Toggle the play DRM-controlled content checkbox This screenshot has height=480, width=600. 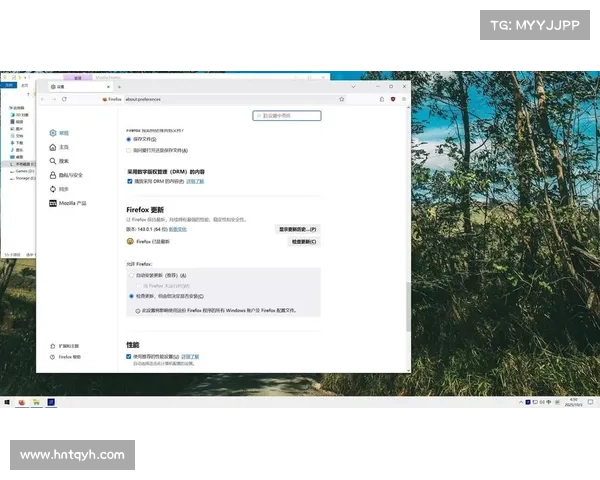click(x=130, y=181)
